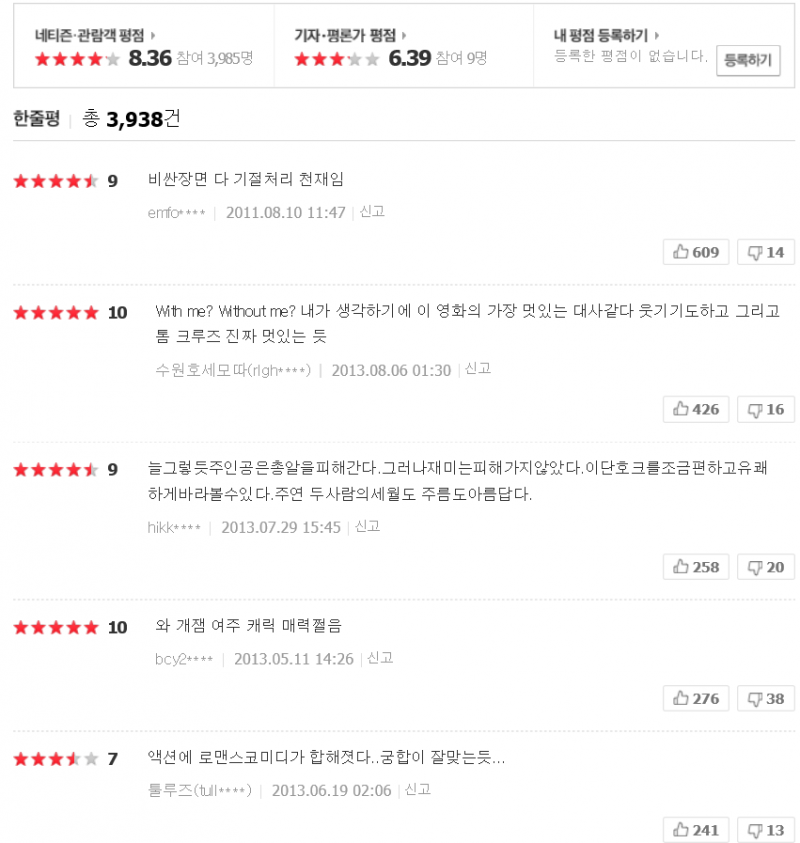
Task: Downvote the review showing 13 dislikes
Action: pos(766,830)
